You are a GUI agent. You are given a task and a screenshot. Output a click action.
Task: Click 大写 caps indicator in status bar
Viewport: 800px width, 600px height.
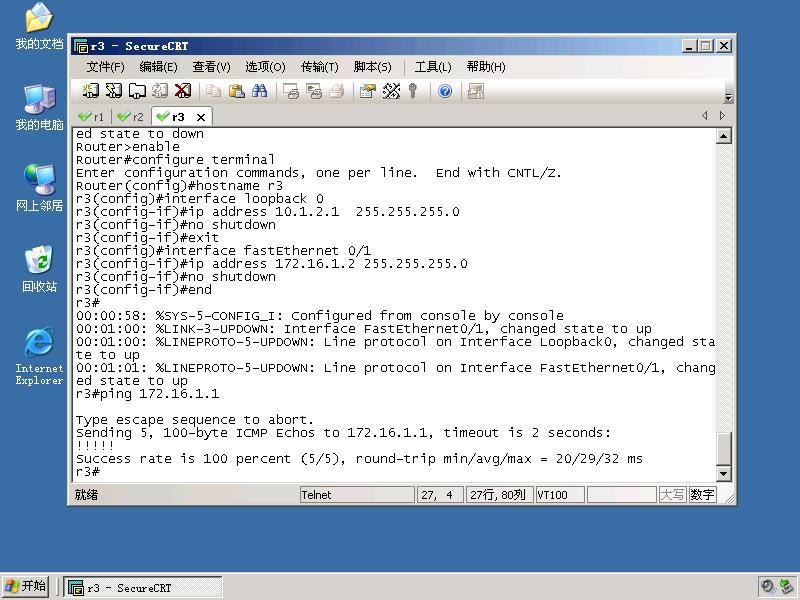[671, 494]
